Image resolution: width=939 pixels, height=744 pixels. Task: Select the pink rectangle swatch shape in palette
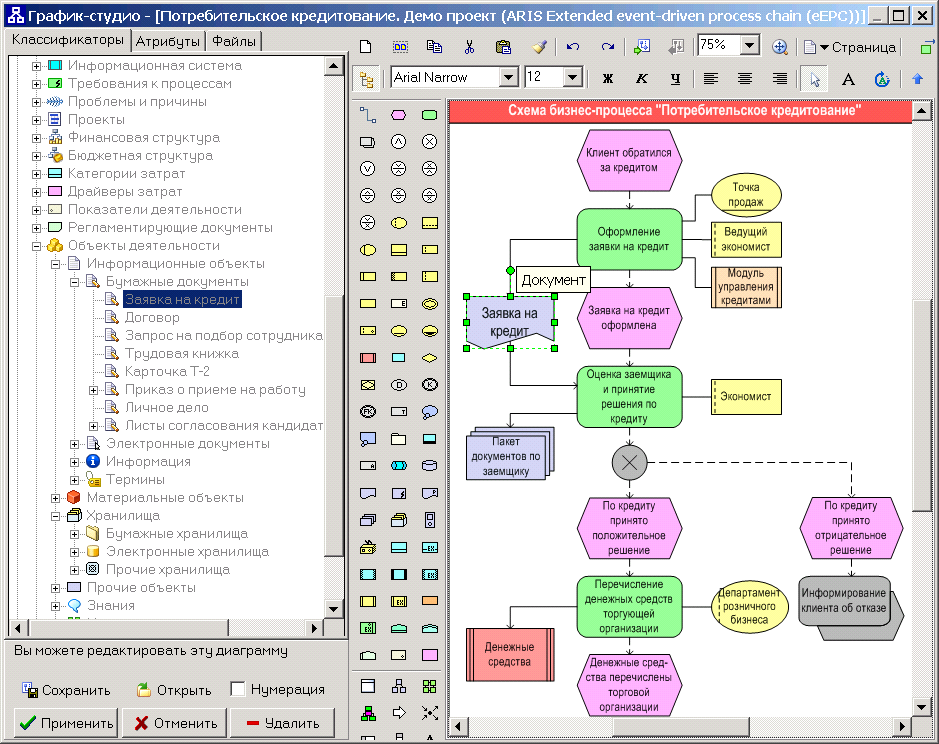[429, 655]
